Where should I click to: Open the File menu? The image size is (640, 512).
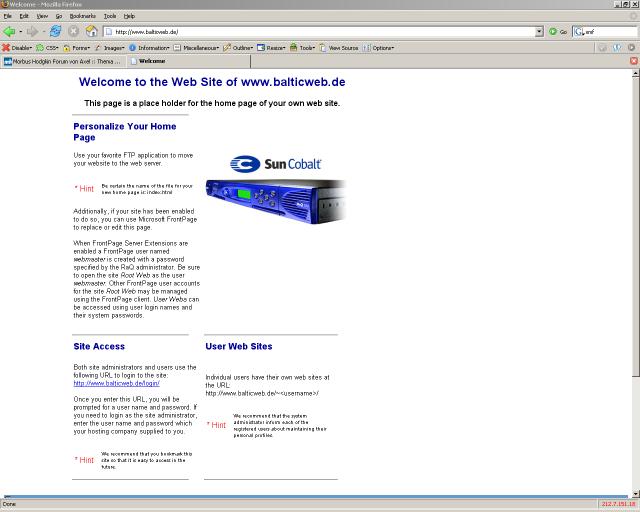tap(7, 16)
